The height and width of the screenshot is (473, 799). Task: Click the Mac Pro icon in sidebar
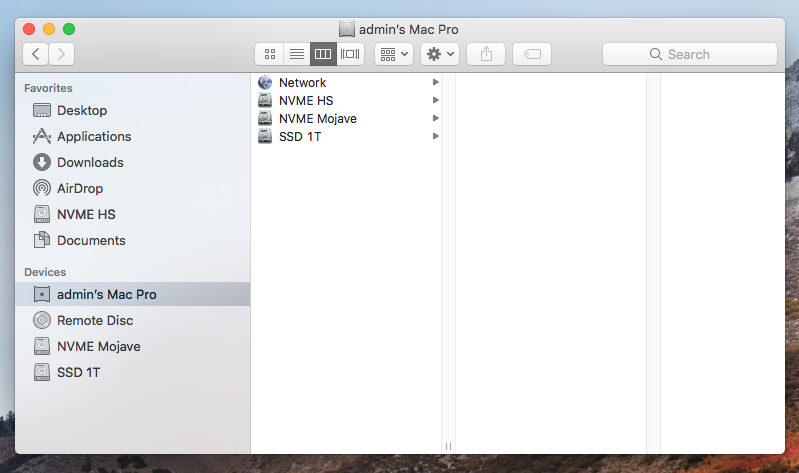[x=42, y=295]
